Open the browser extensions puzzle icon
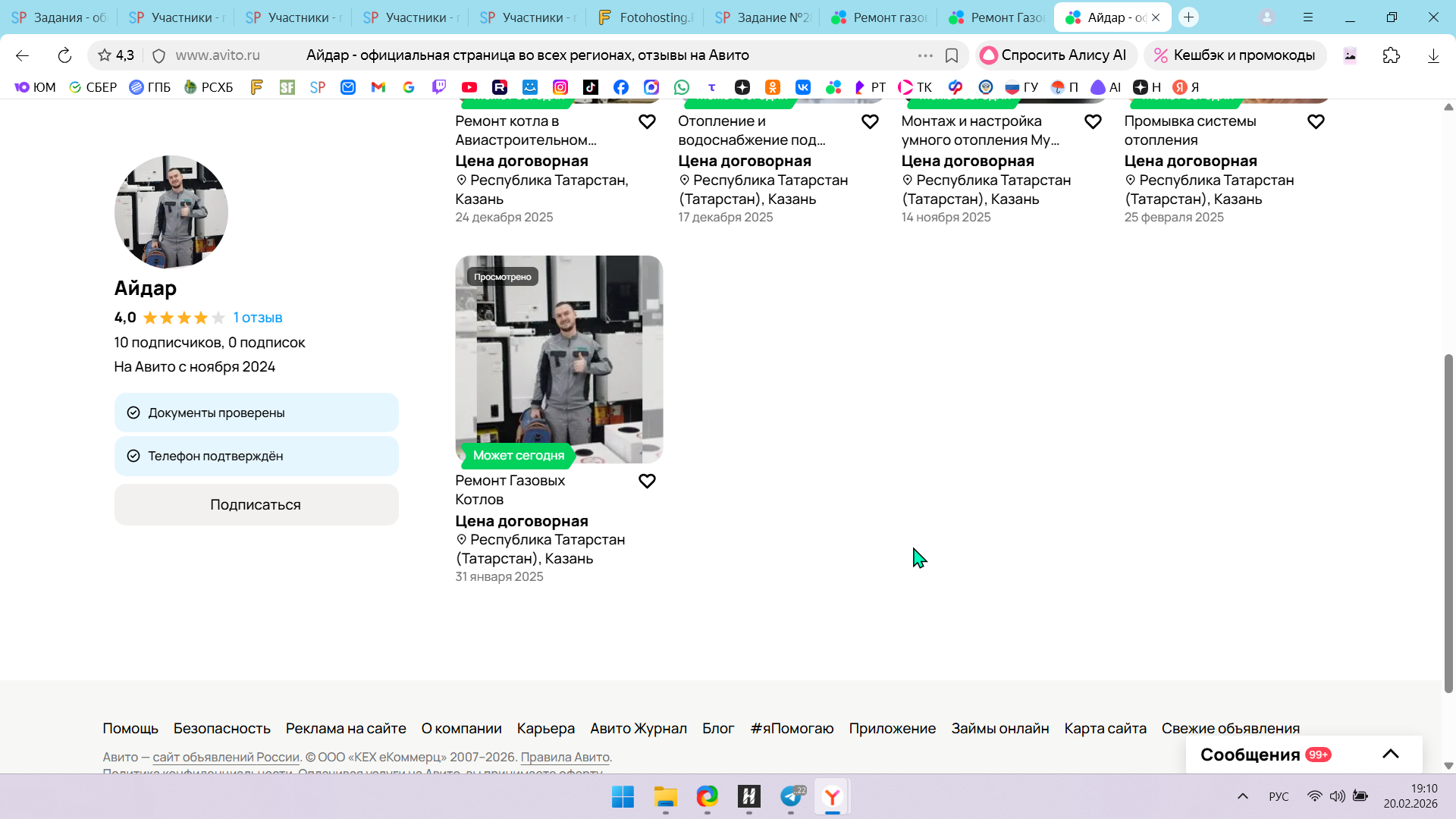The width and height of the screenshot is (1456, 819). click(1392, 55)
